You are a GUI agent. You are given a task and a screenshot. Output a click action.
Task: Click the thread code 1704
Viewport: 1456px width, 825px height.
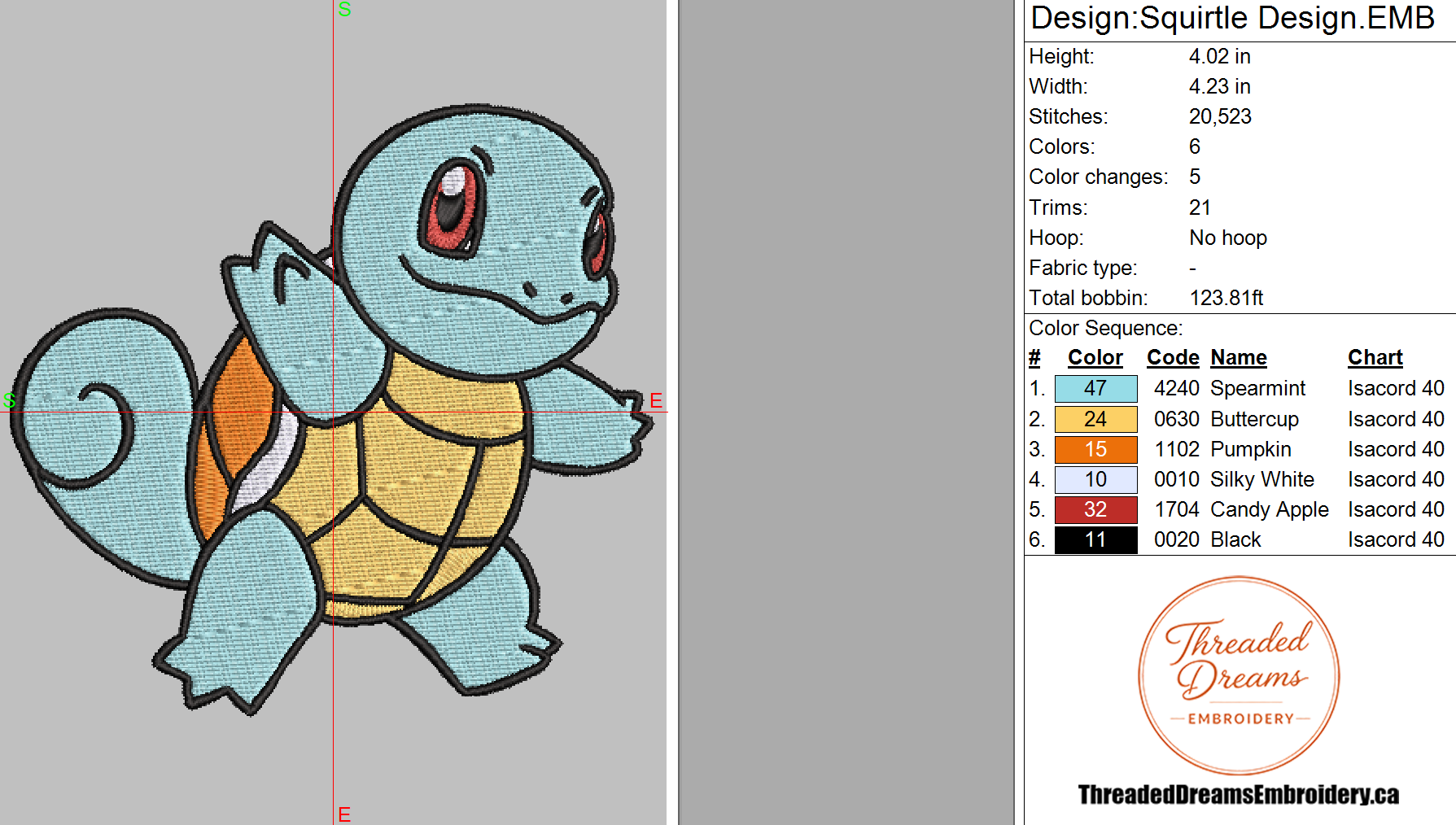tap(1177, 509)
